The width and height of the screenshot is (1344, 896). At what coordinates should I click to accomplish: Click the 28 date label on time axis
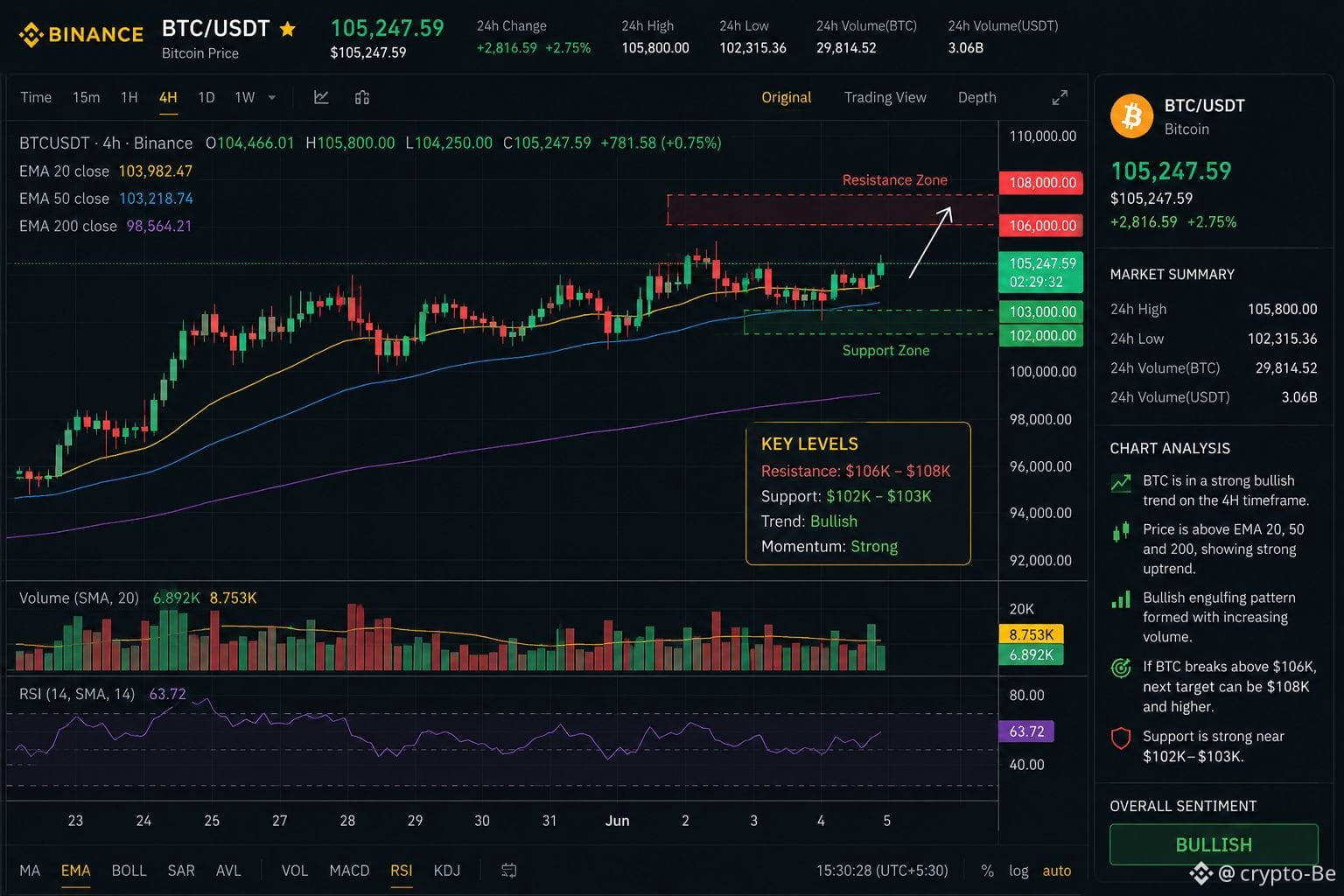(347, 821)
